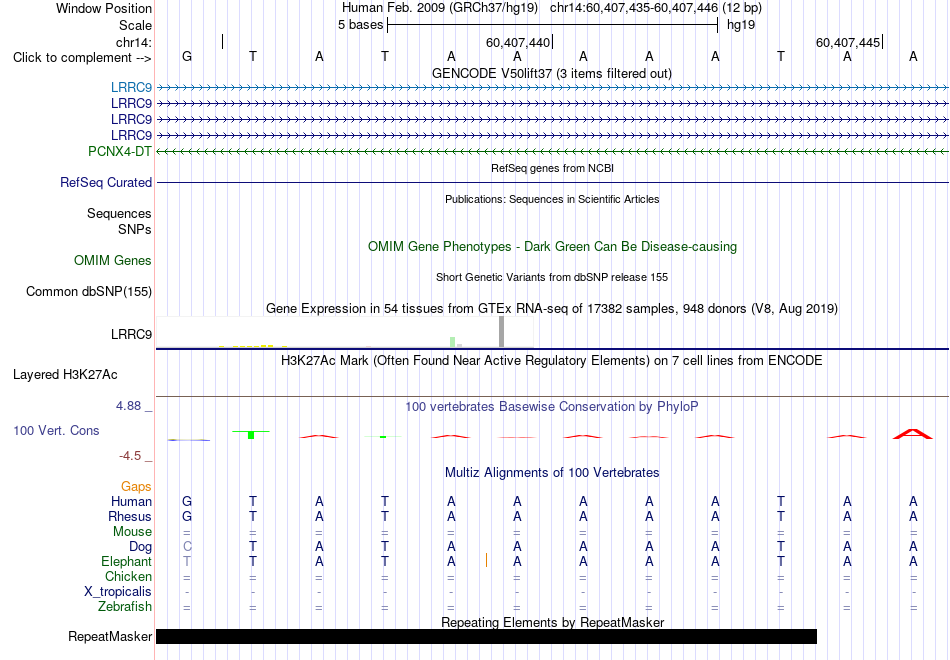The width and height of the screenshot is (950, 660).
Task: Open "100 vertebrates Basewise Conservation by PhyloP" title
Action: point(552,407)
